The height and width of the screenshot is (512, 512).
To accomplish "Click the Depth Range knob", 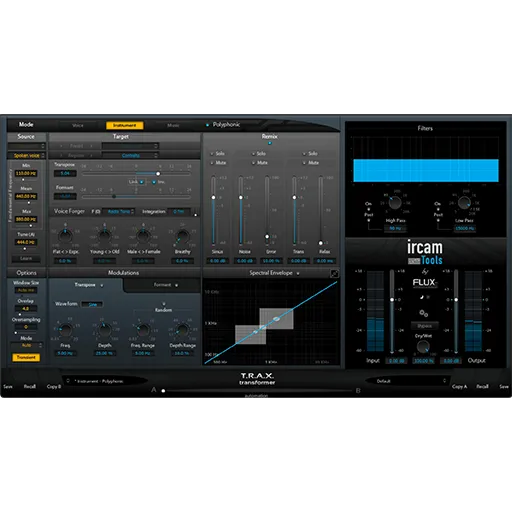I will 183,330.
